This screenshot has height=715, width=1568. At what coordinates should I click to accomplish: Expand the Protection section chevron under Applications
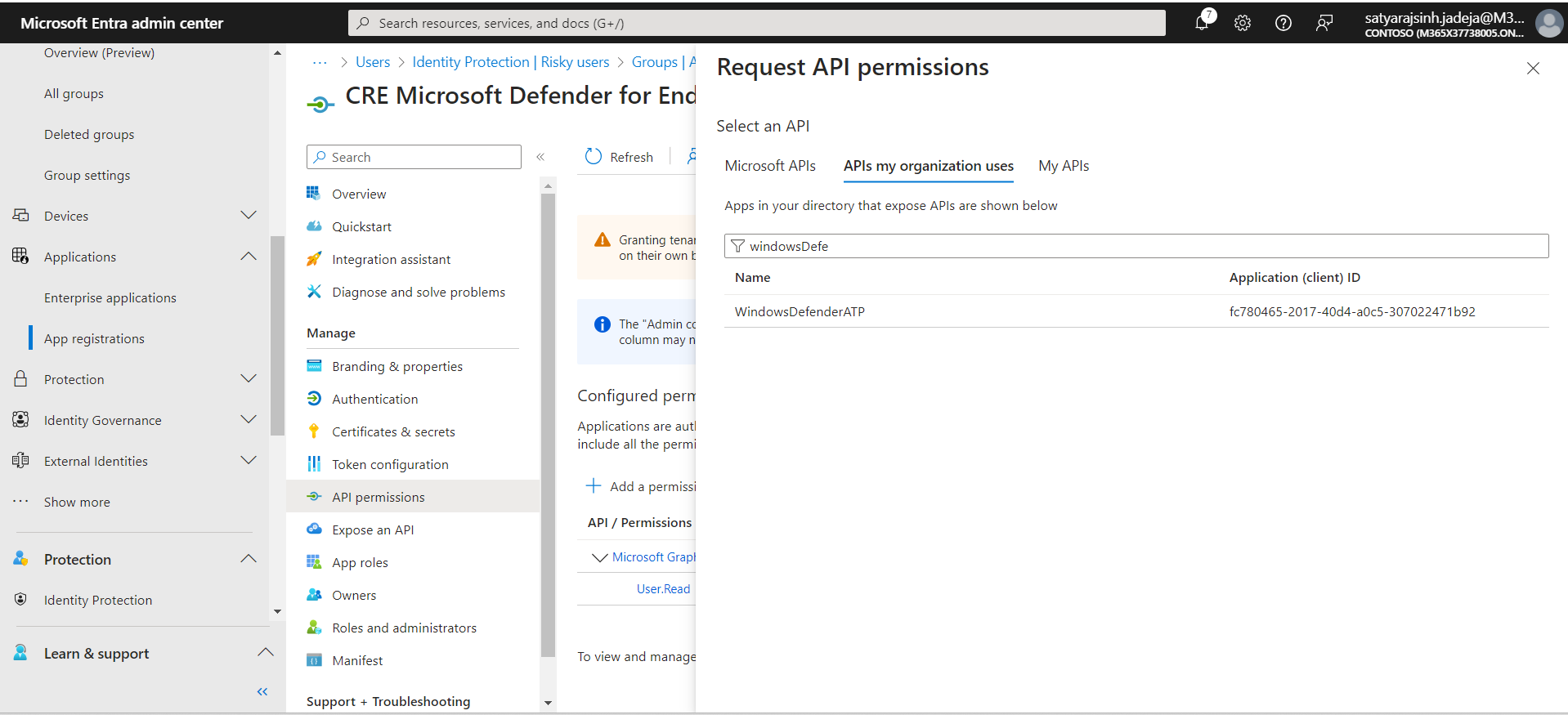[249, 378]
